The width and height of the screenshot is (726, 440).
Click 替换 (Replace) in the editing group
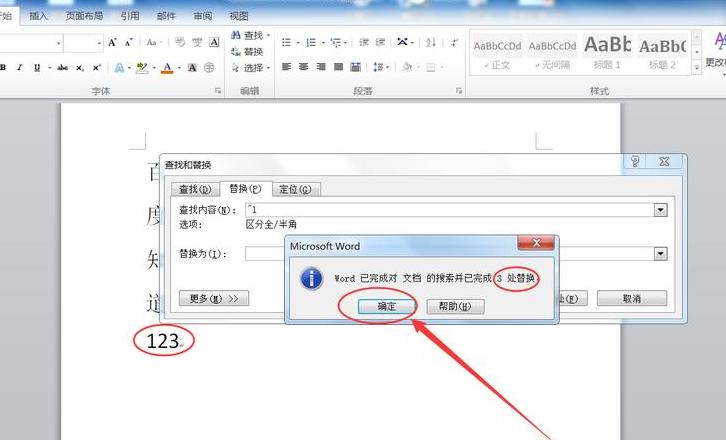(247, 51)
